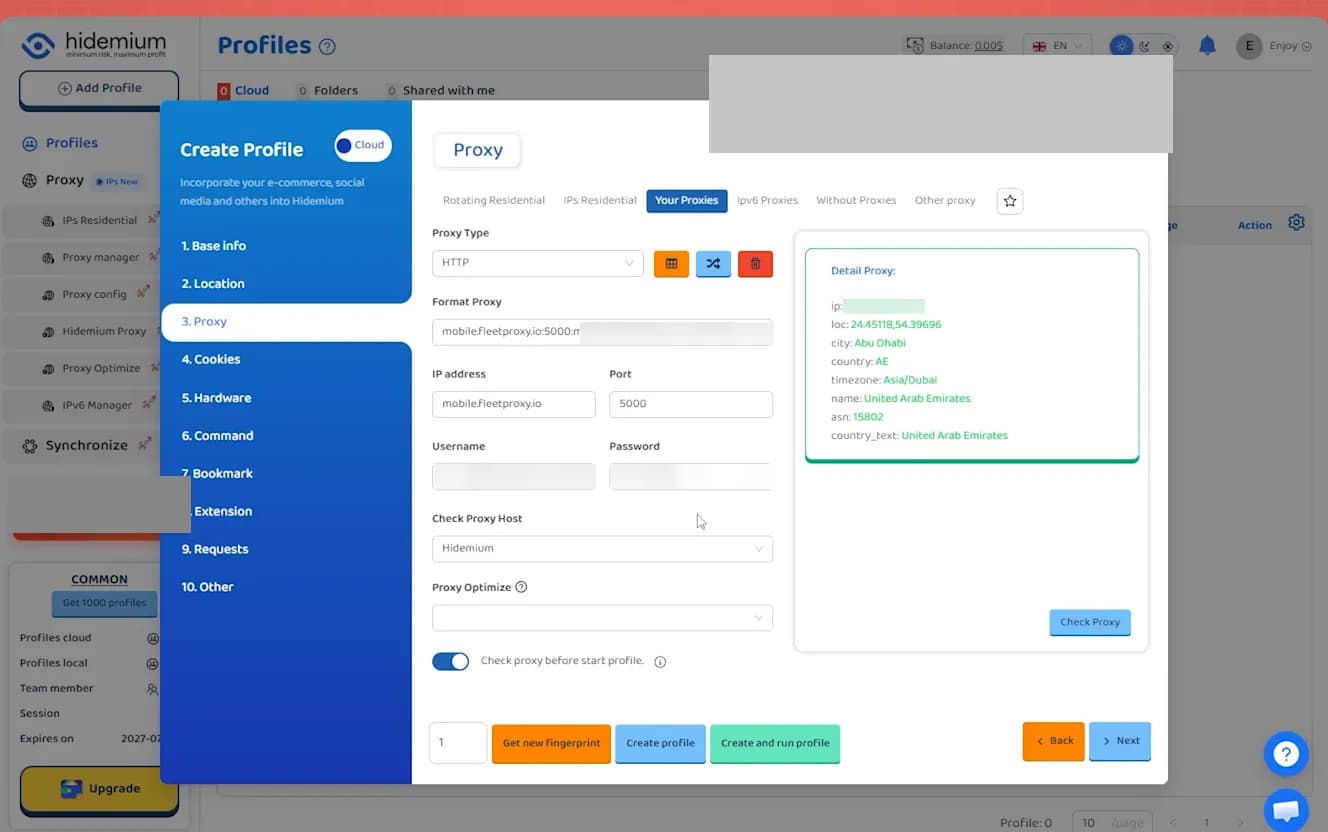Select the Without Proxies tab
Image resolution: width=1328 pixels, height=832 pixels.
[856, 200]
